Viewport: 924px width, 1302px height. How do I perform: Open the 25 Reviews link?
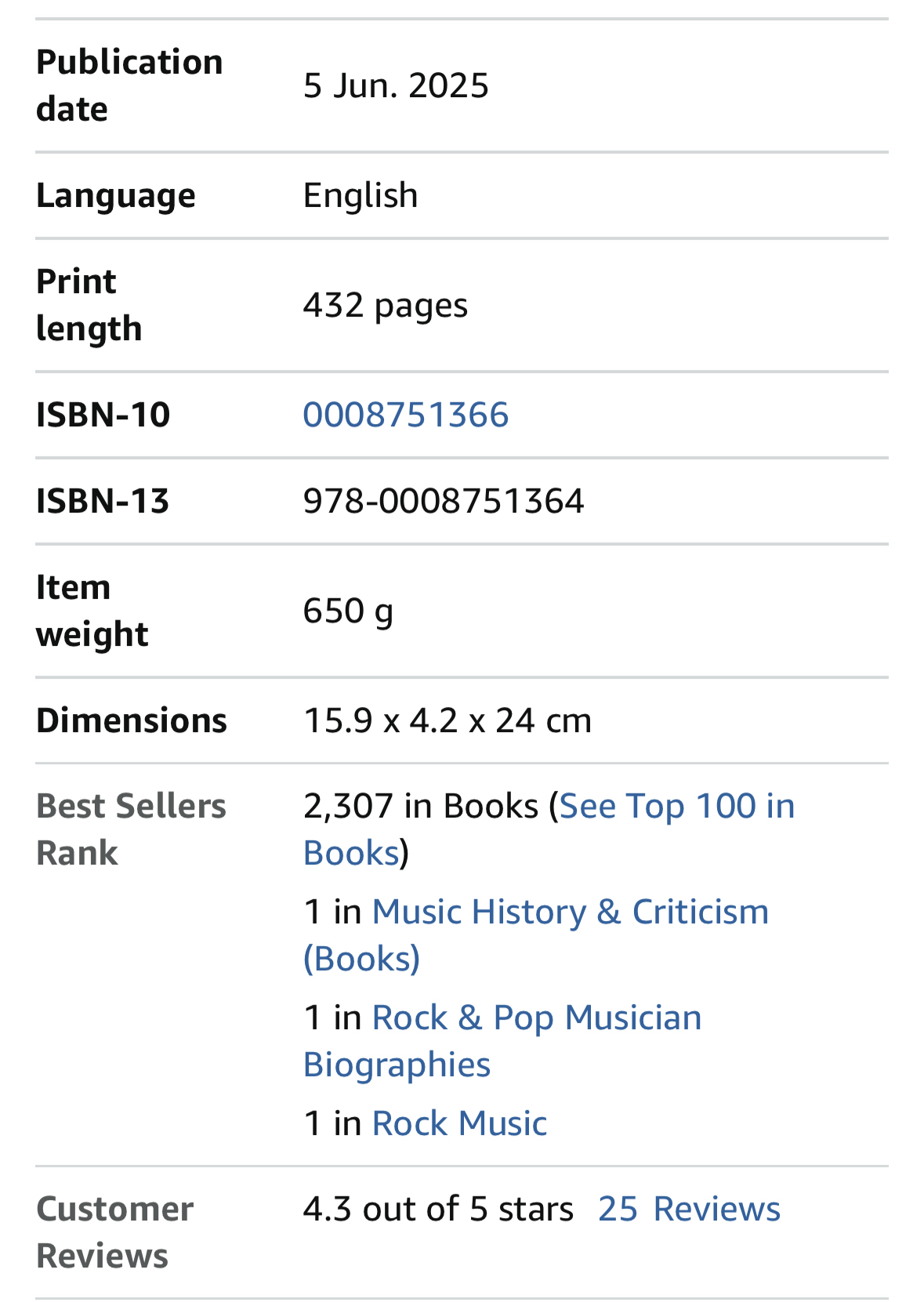[689, 1210]
